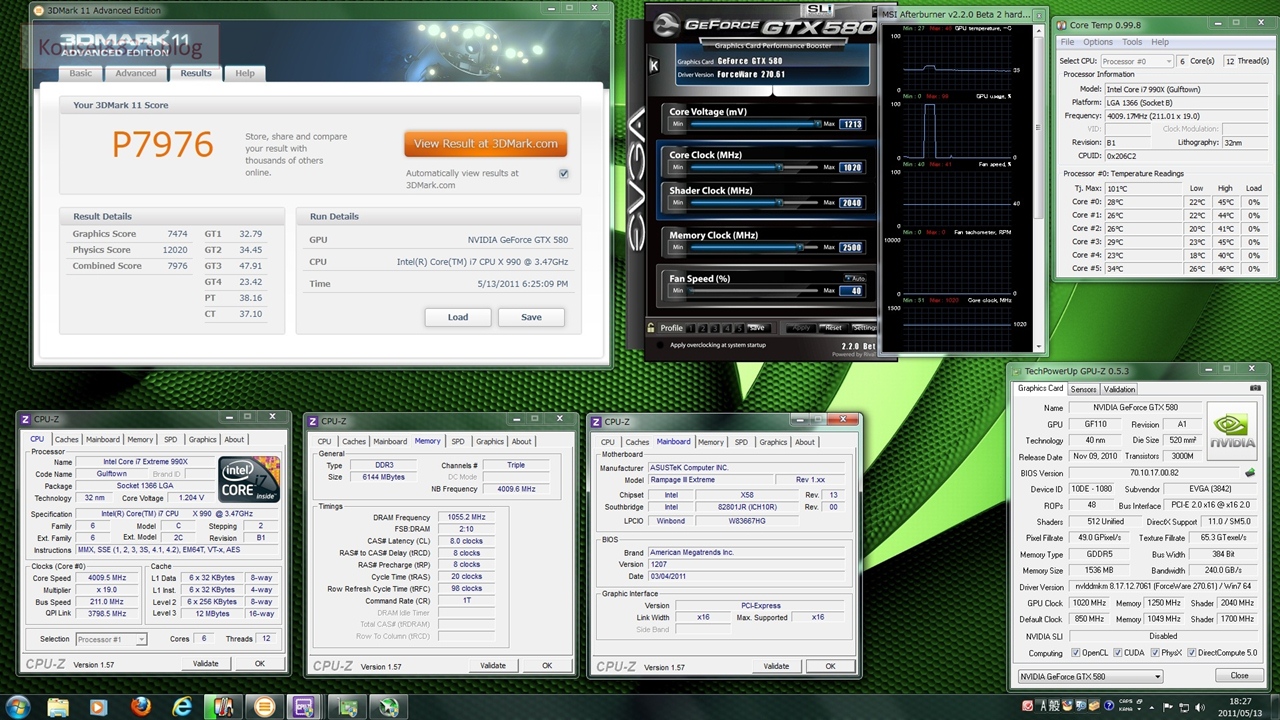Toggle DirectCompute 5.0 checkbox in GPU-Z
Viewport: 1280px width, 720px height.
click(1190, 653)
